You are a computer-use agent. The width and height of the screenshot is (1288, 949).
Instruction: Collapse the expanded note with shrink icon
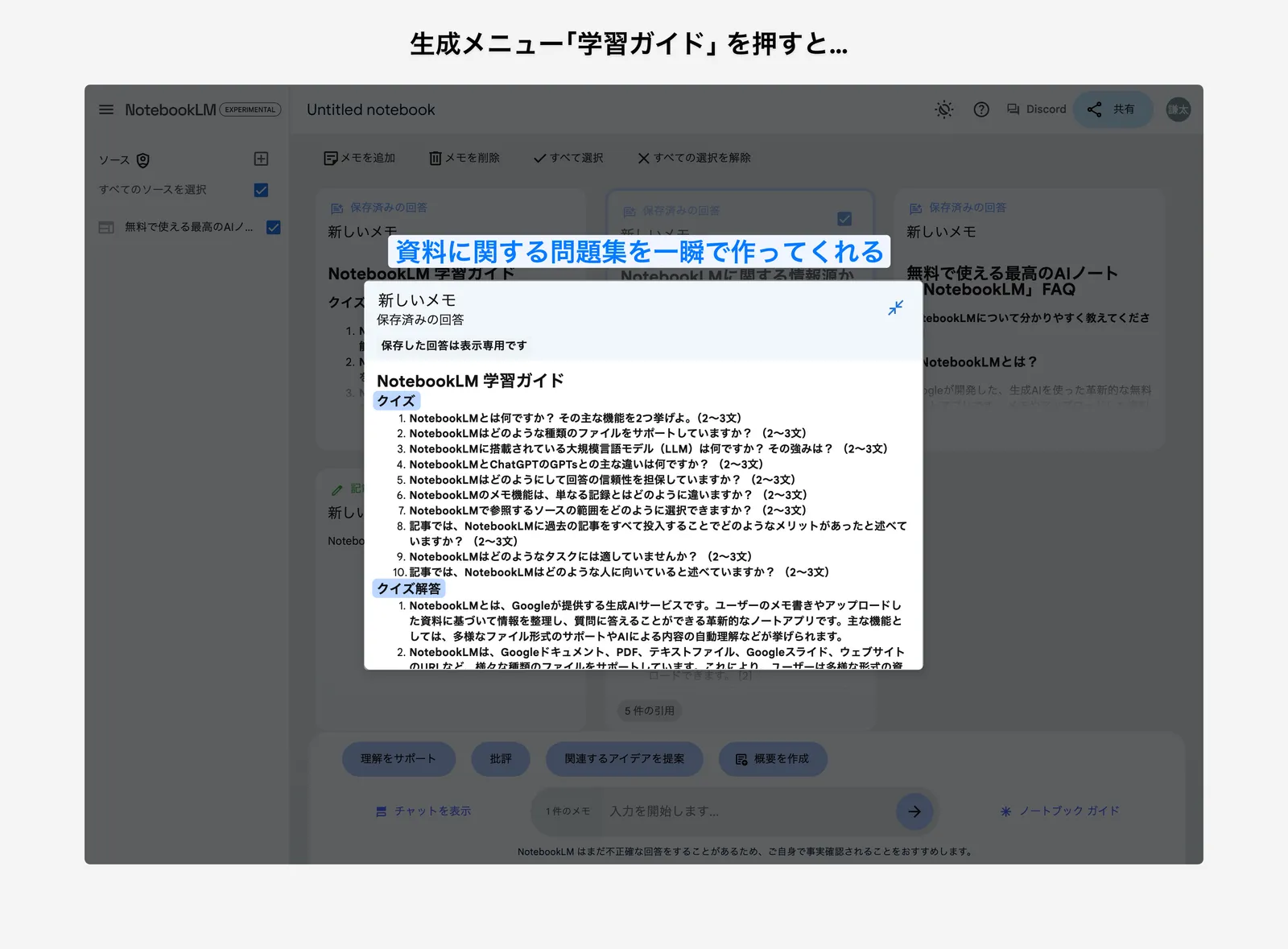point(896,307)
